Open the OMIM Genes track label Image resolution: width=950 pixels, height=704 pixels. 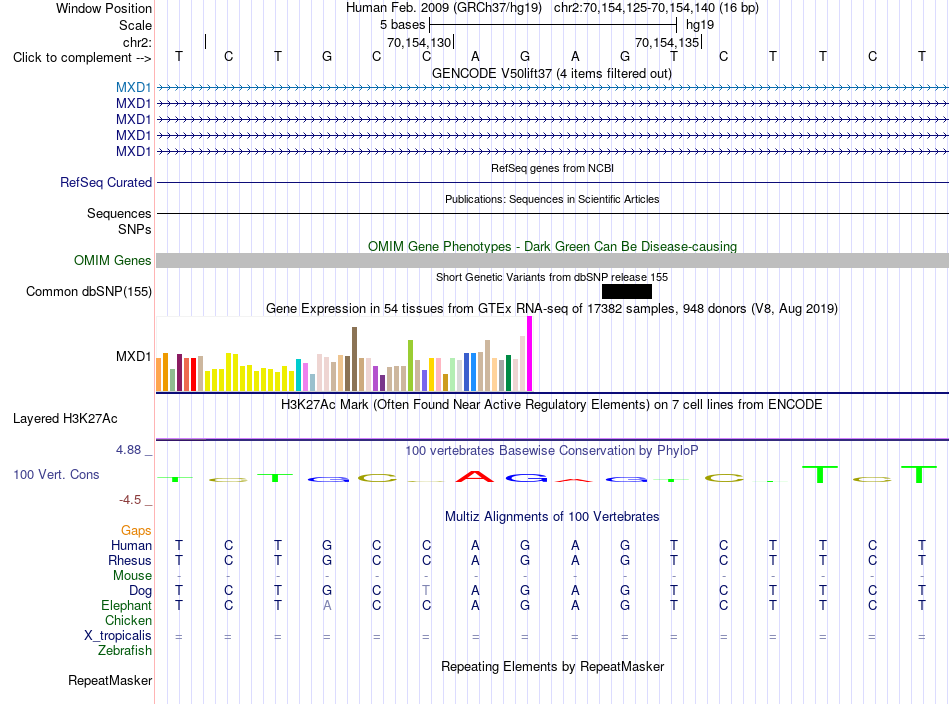(113, 261)
